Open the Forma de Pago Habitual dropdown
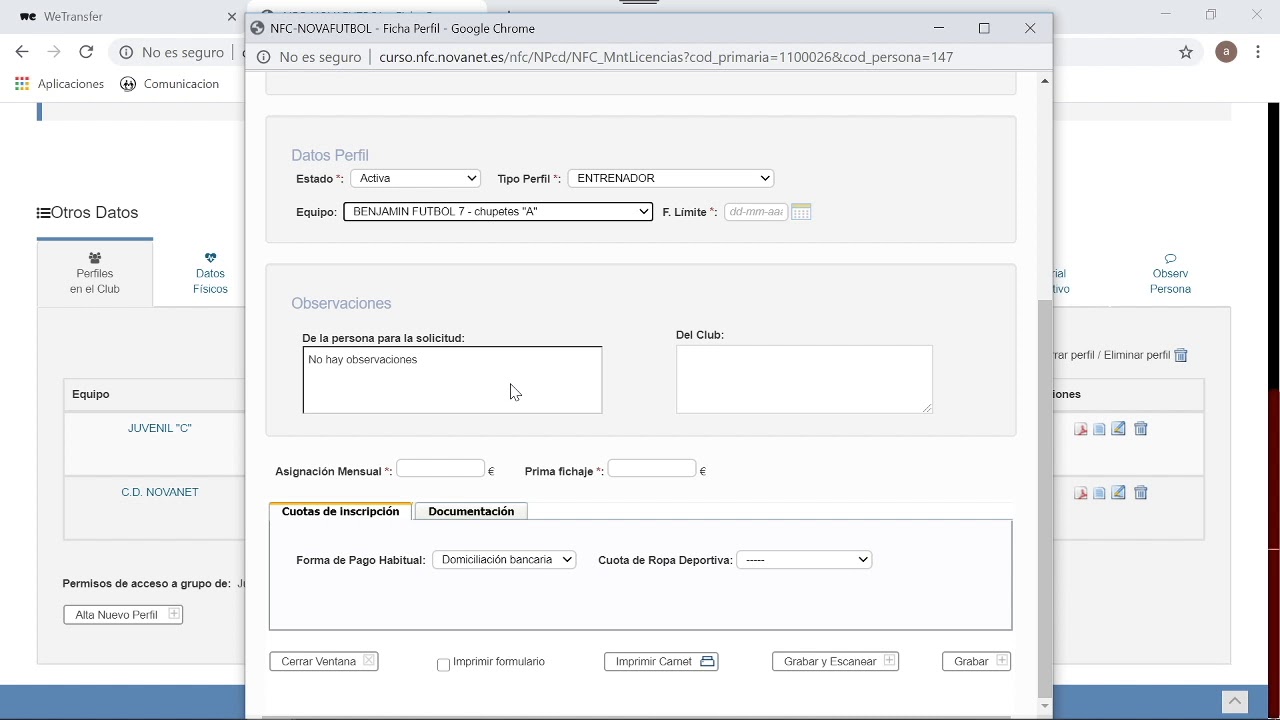The width and height of the screenshot is (1280, 720). tap(504, 560)
